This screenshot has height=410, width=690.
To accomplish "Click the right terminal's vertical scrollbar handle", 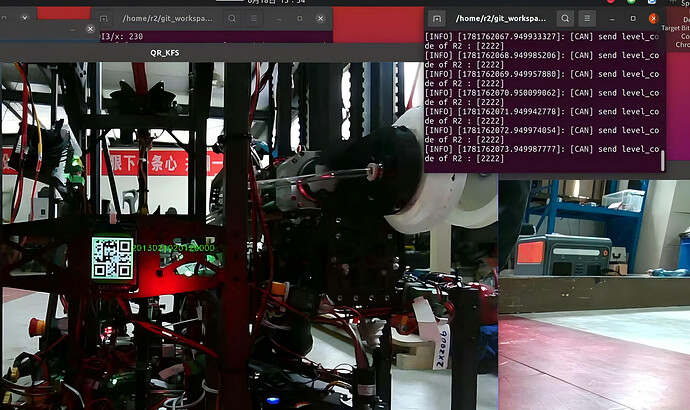I will pos(662,161).
